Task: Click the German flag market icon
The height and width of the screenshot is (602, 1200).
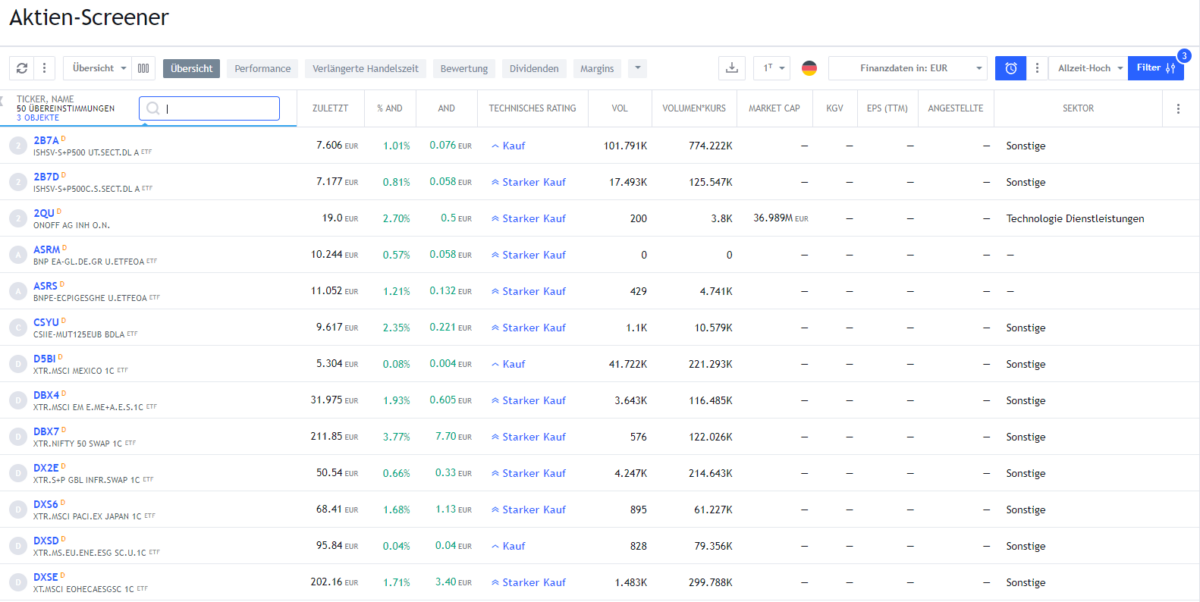Action: (808, 68)
